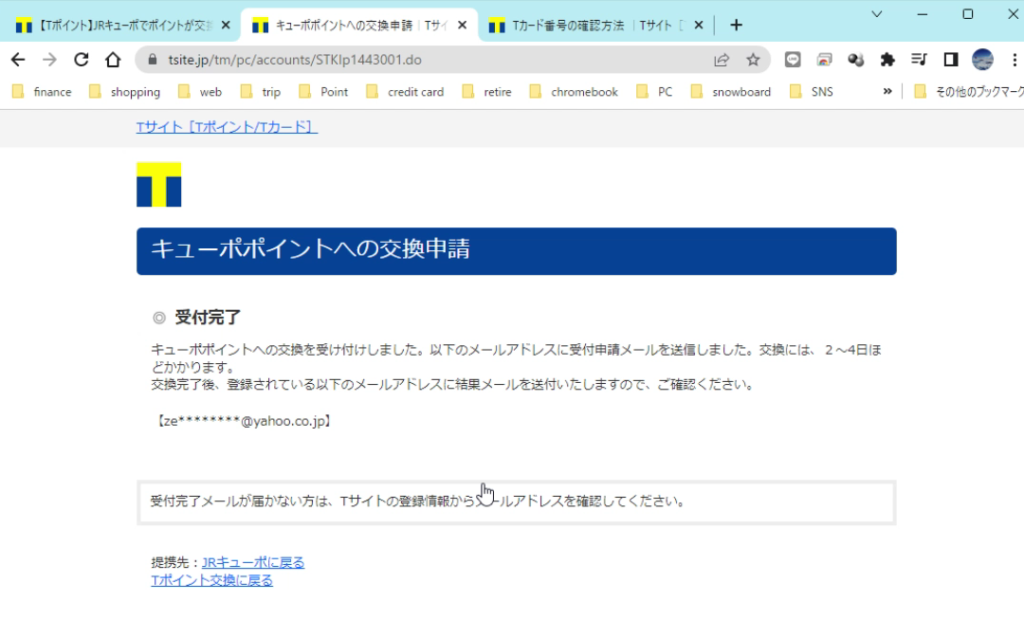Open the snowboard bookmark folder
This screenshot has width=1024, height=638.
click(731, 92)
